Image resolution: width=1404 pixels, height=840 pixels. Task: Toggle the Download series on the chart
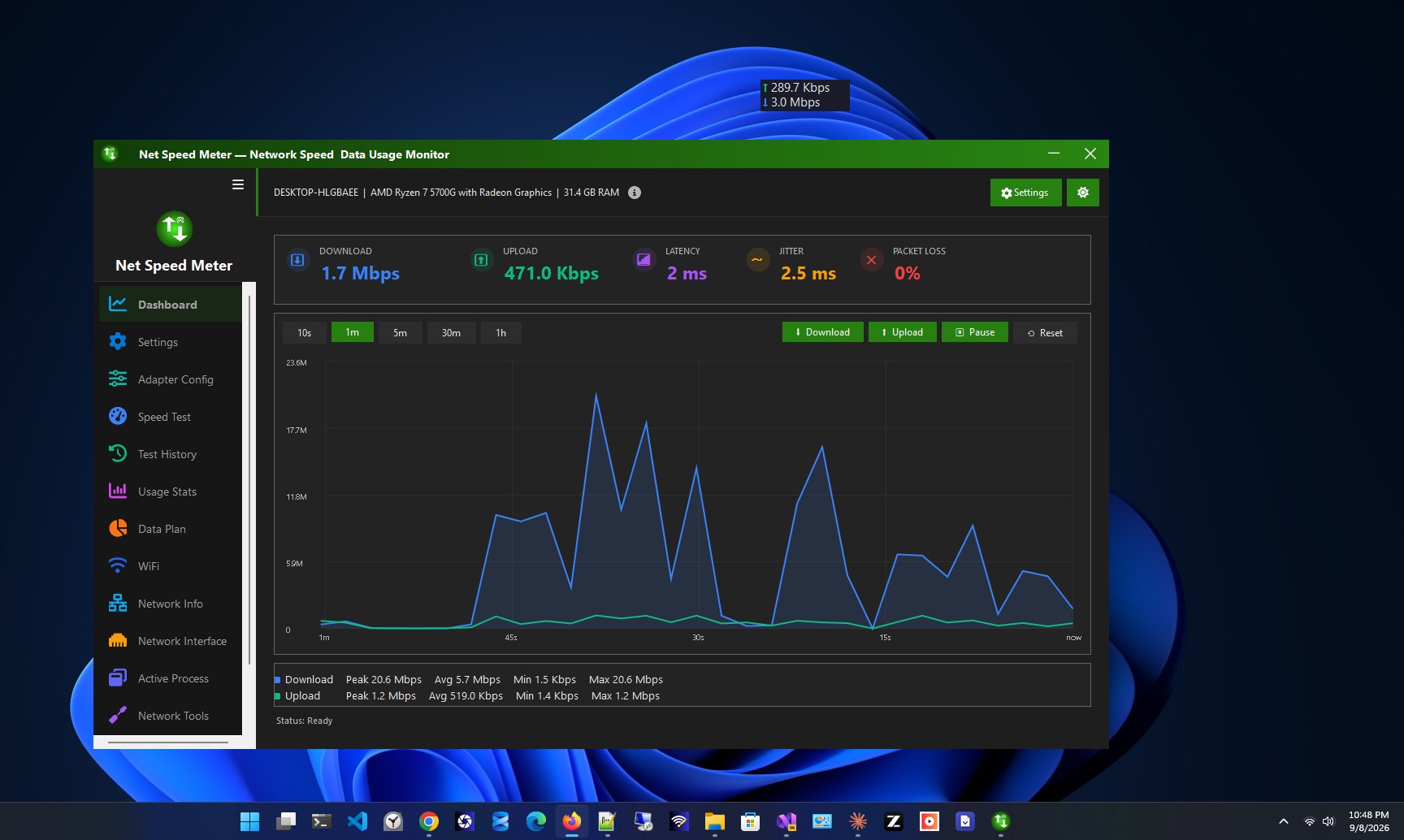click(822, 332)
